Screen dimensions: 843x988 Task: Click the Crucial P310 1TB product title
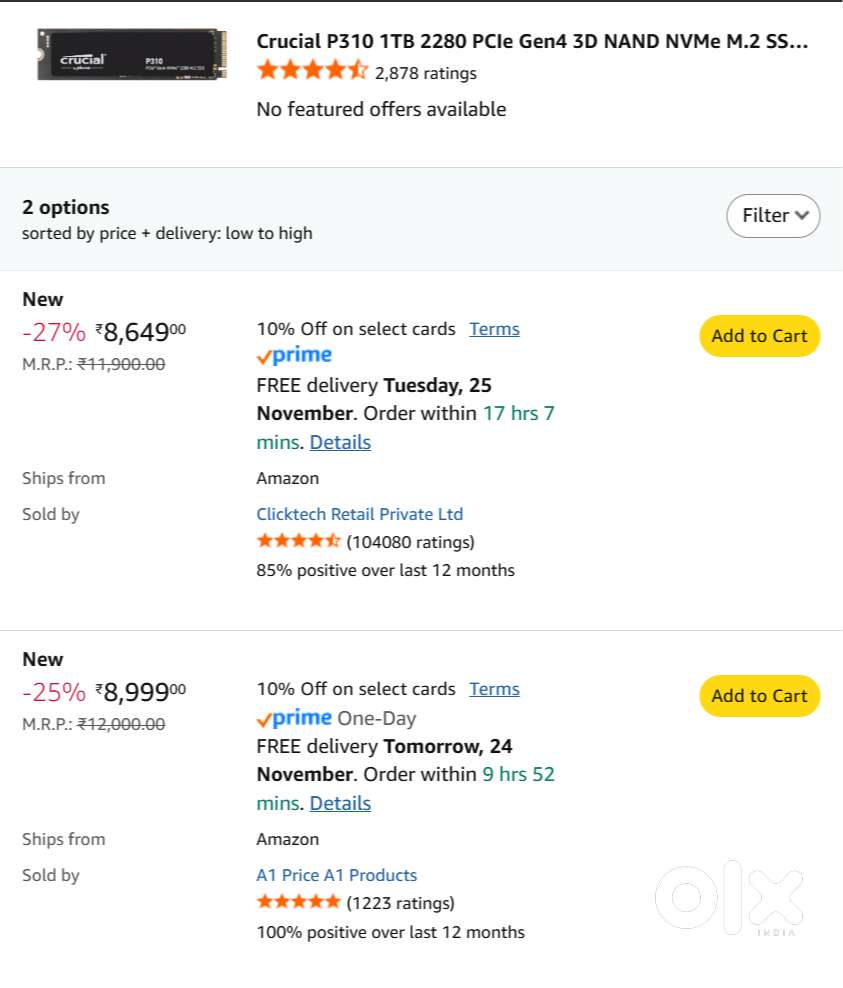532,41
